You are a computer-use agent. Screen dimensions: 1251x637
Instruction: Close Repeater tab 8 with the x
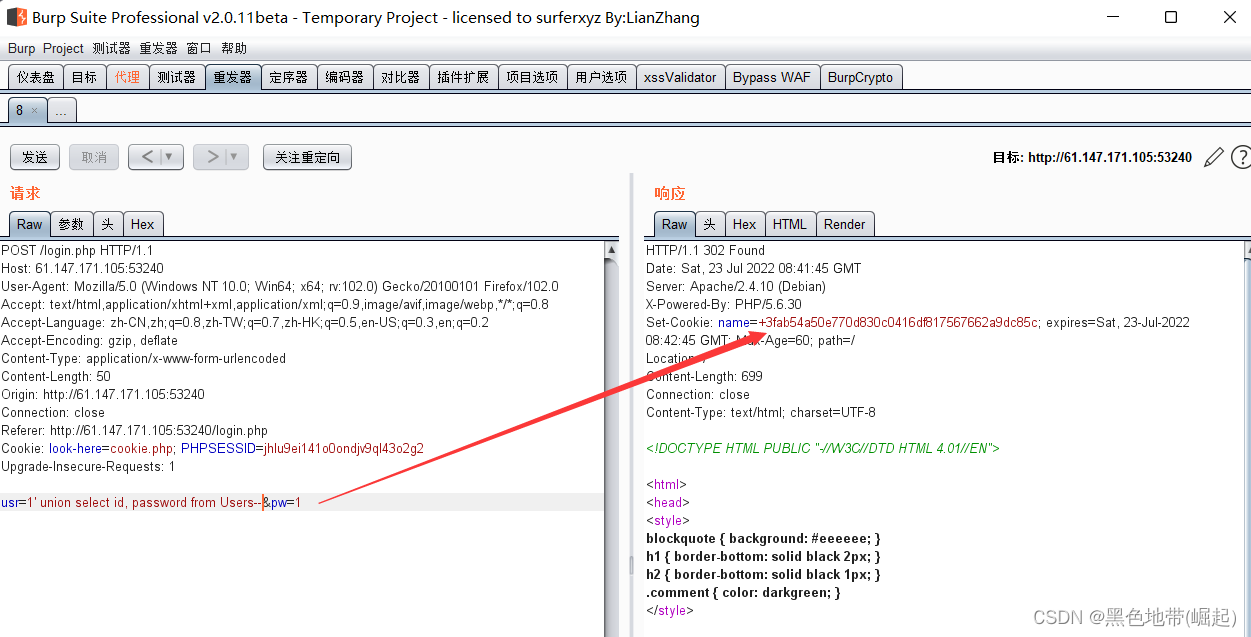tap(34, 110)
